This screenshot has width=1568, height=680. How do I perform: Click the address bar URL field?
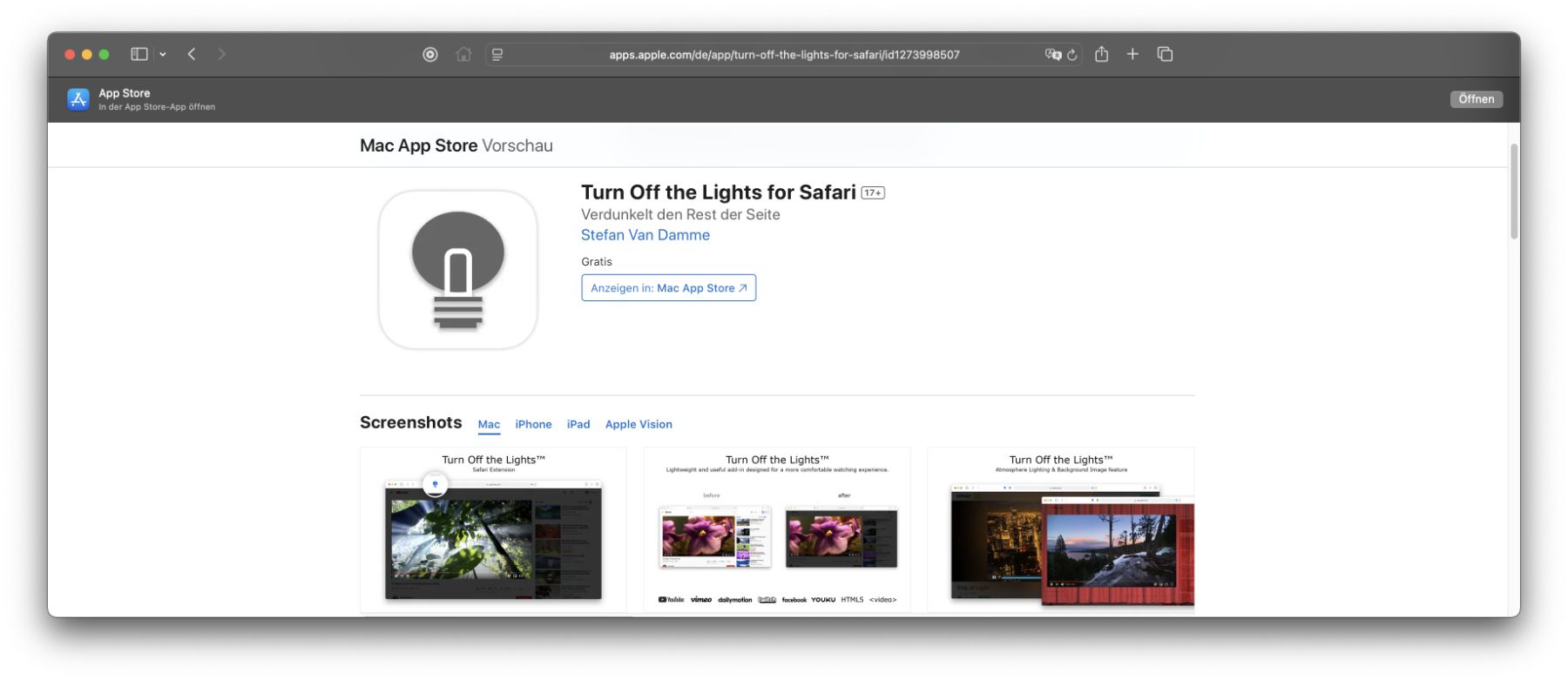(x=784, y=54)
